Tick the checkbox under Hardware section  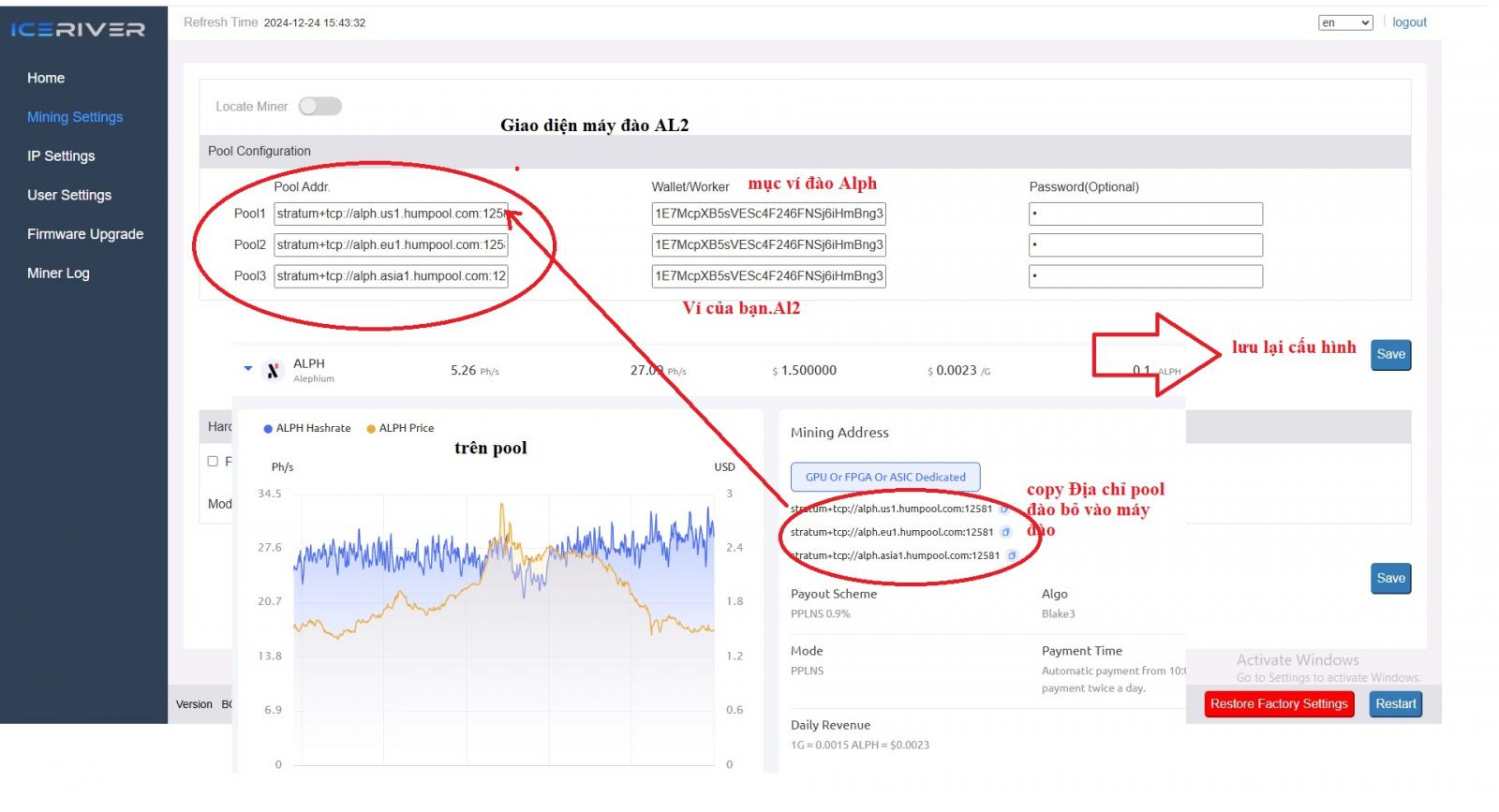coord(213,461)
